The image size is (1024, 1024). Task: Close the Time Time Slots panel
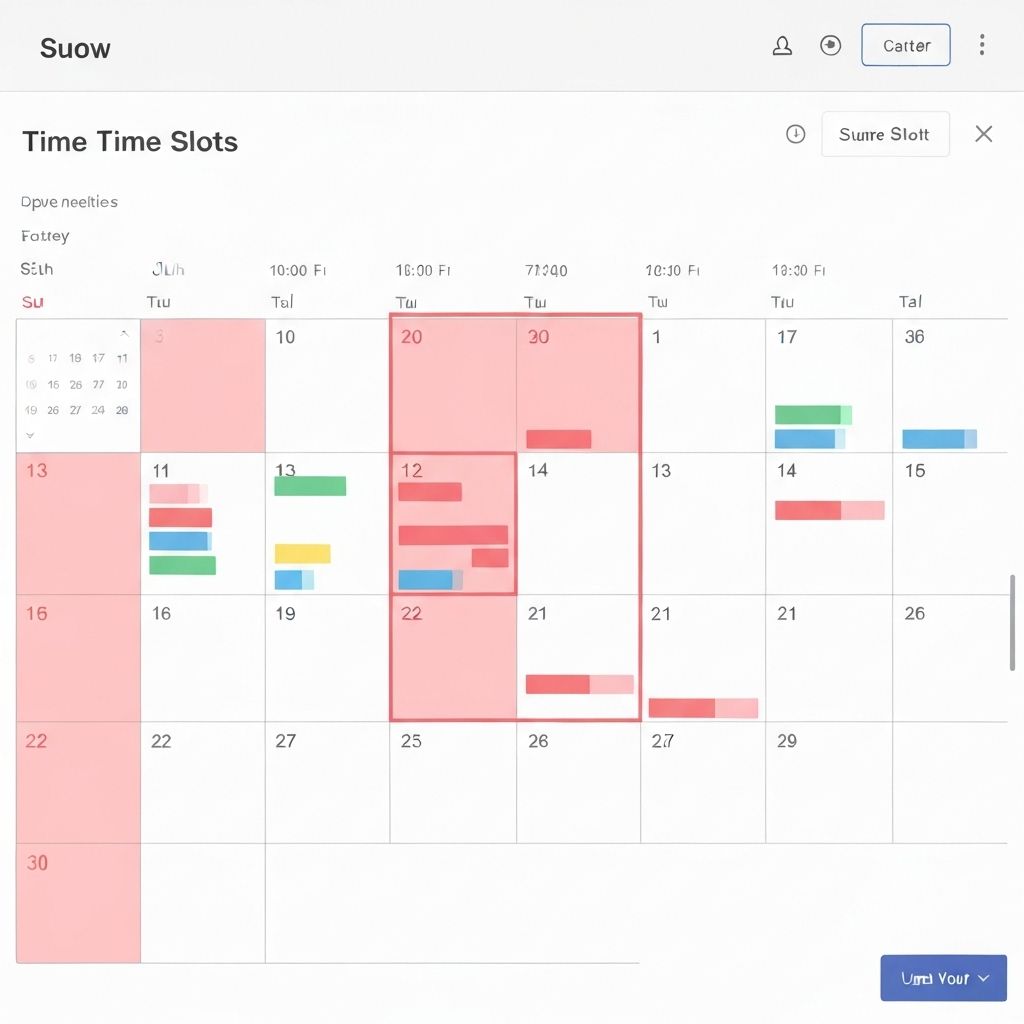[x=983, y=134]
